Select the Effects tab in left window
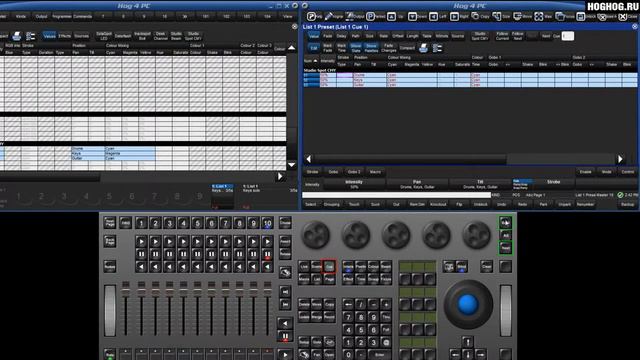The width and height of the screenshot is (640, 360). (x=64, y=36)
